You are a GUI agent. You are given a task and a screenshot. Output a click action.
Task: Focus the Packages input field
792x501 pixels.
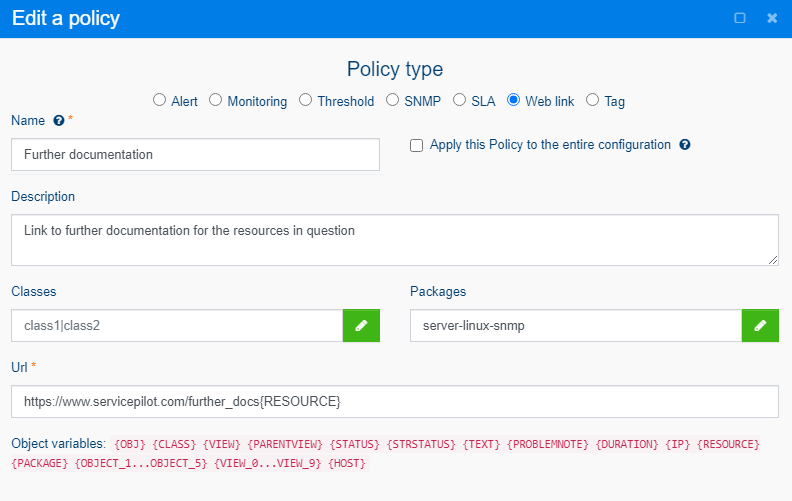(576, 326)
